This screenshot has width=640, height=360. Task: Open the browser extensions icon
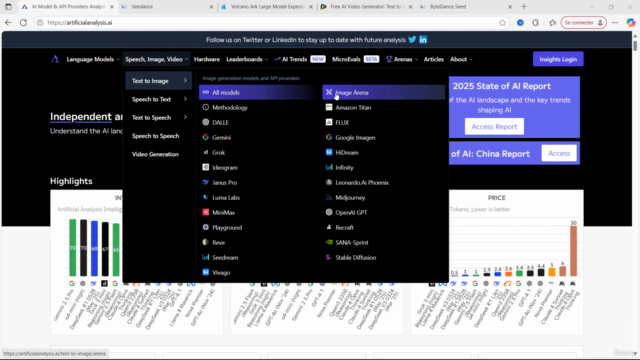tap(536, 23)
